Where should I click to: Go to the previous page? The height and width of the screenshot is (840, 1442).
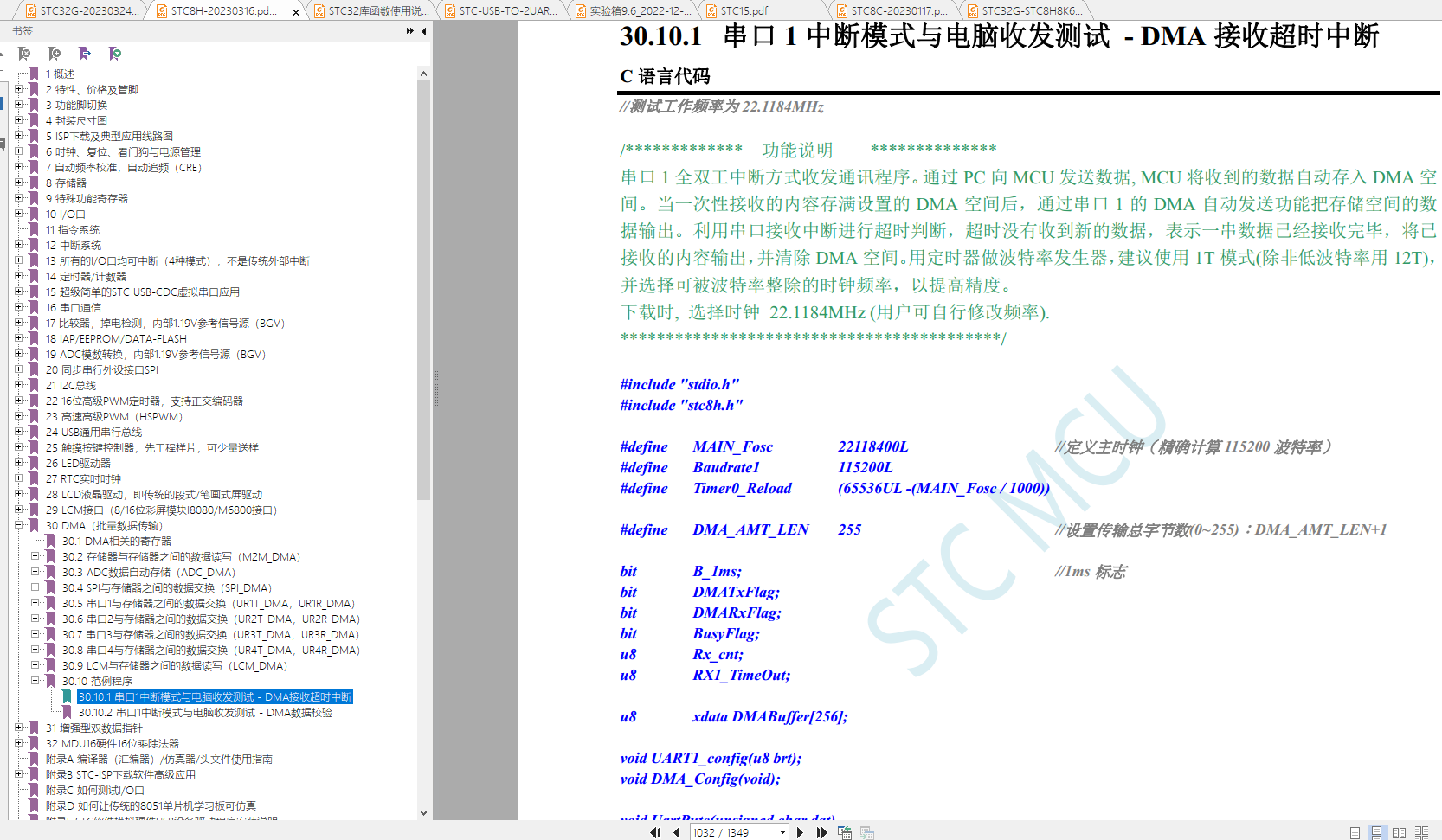pyautogui.click(x=676, y=832)
